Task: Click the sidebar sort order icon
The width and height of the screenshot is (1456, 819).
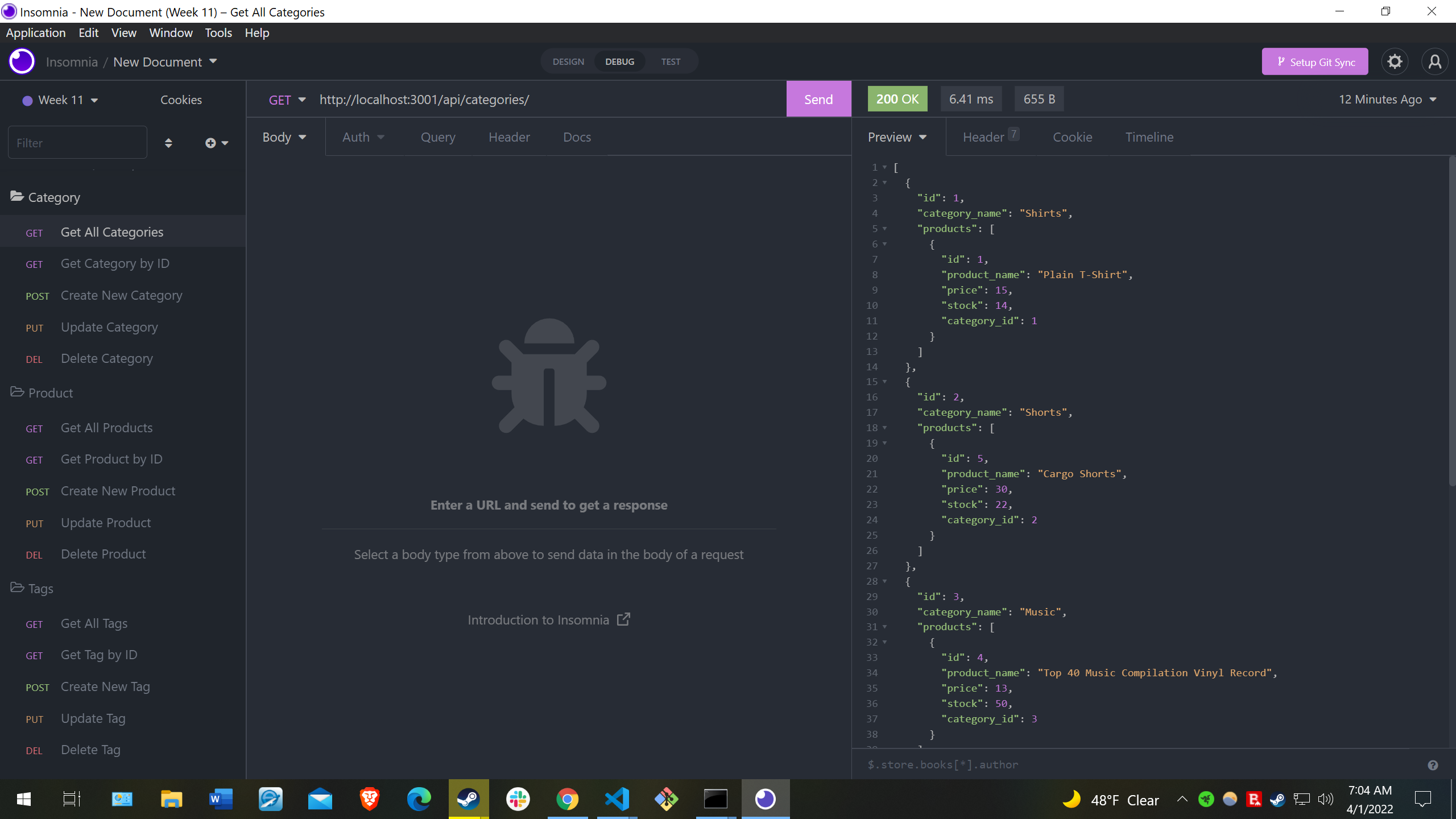Action: (168, 143)
